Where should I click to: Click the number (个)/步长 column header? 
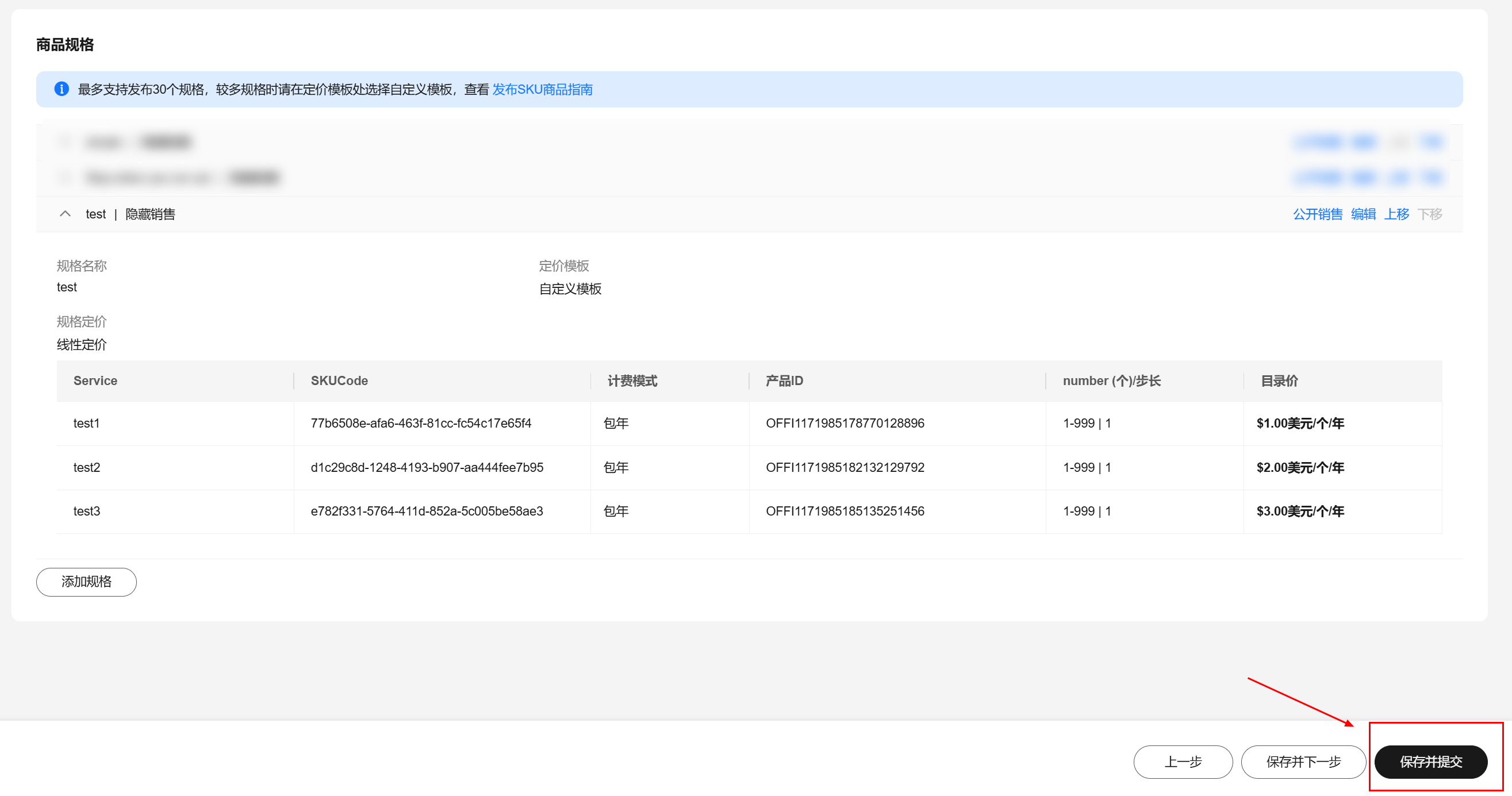coord(1111,380)
